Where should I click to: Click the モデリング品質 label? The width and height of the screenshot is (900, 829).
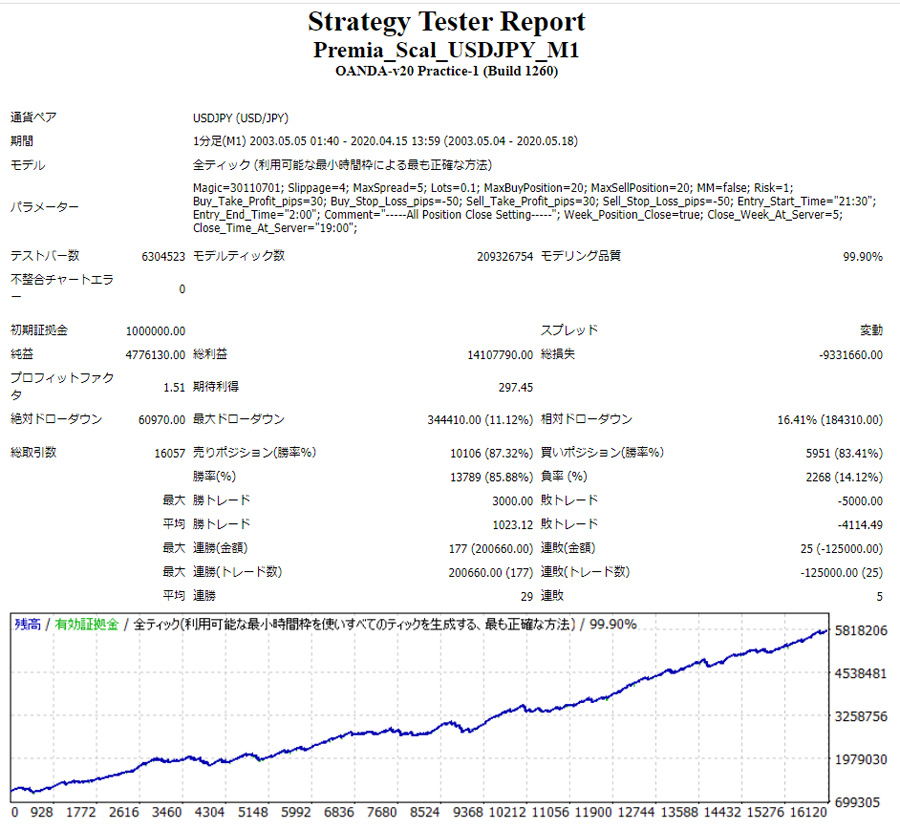click(x=581, y=256)
